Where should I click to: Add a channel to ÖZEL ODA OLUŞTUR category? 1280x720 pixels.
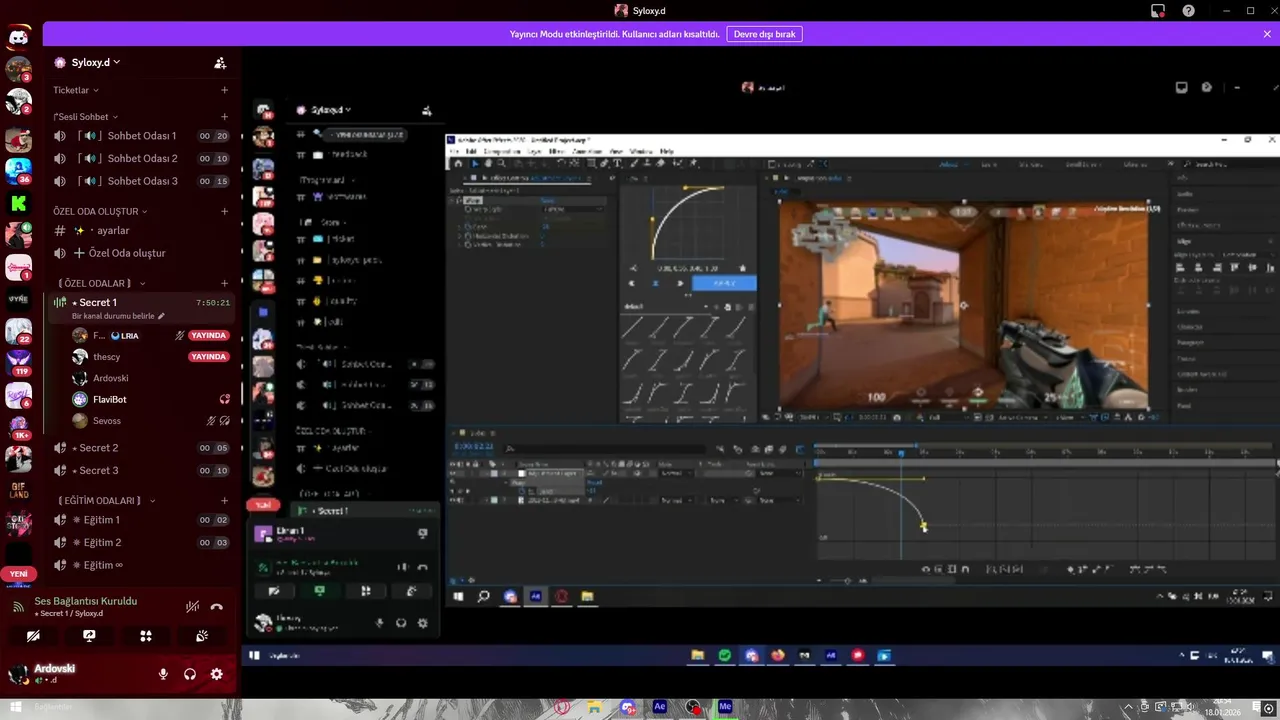(x=224, y=212)
